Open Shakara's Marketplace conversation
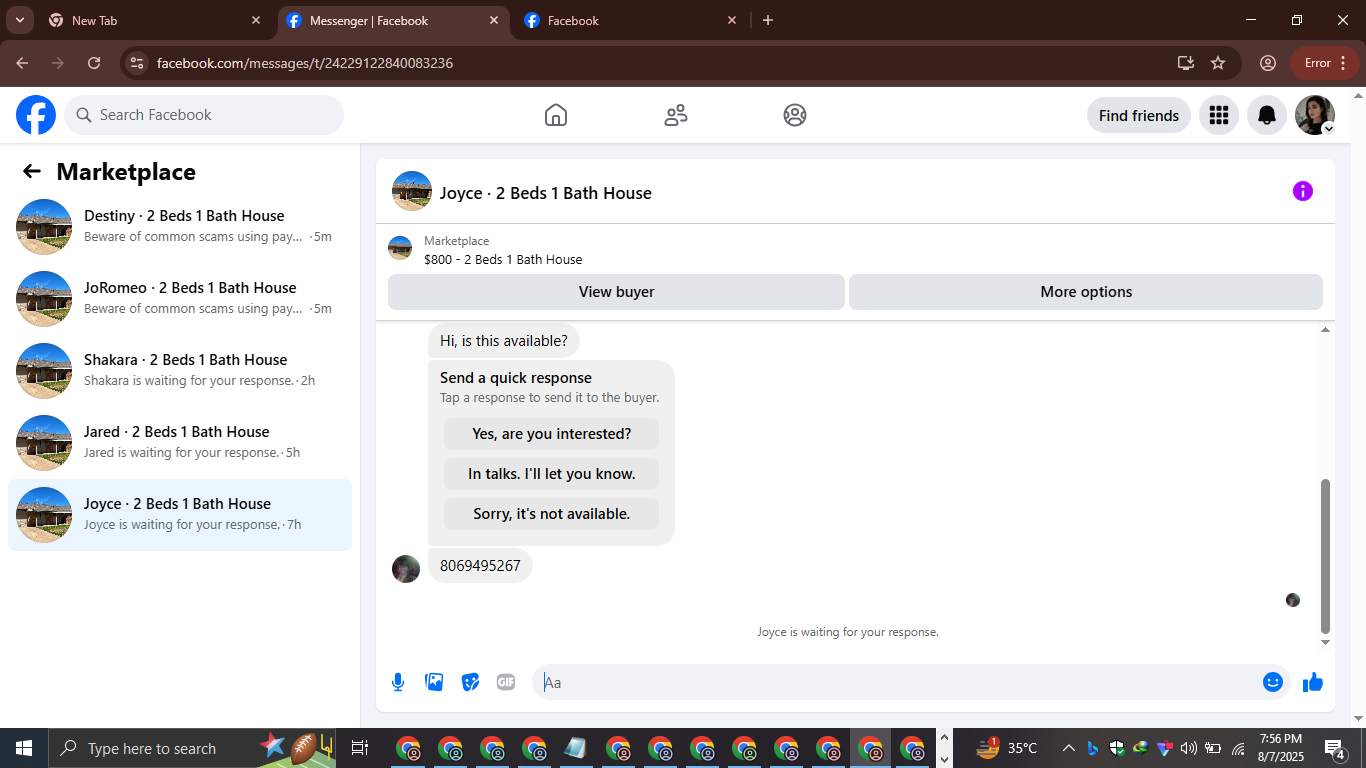 click(x=180, y=371)
